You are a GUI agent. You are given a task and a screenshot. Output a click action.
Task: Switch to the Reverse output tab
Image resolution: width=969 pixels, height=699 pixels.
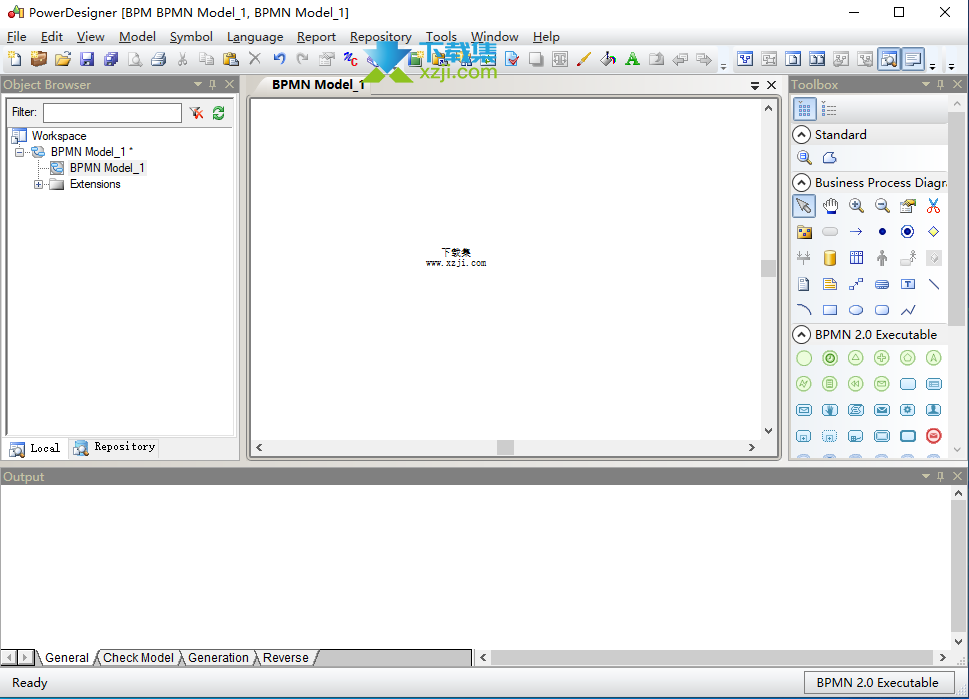click(x=286, y=658)
